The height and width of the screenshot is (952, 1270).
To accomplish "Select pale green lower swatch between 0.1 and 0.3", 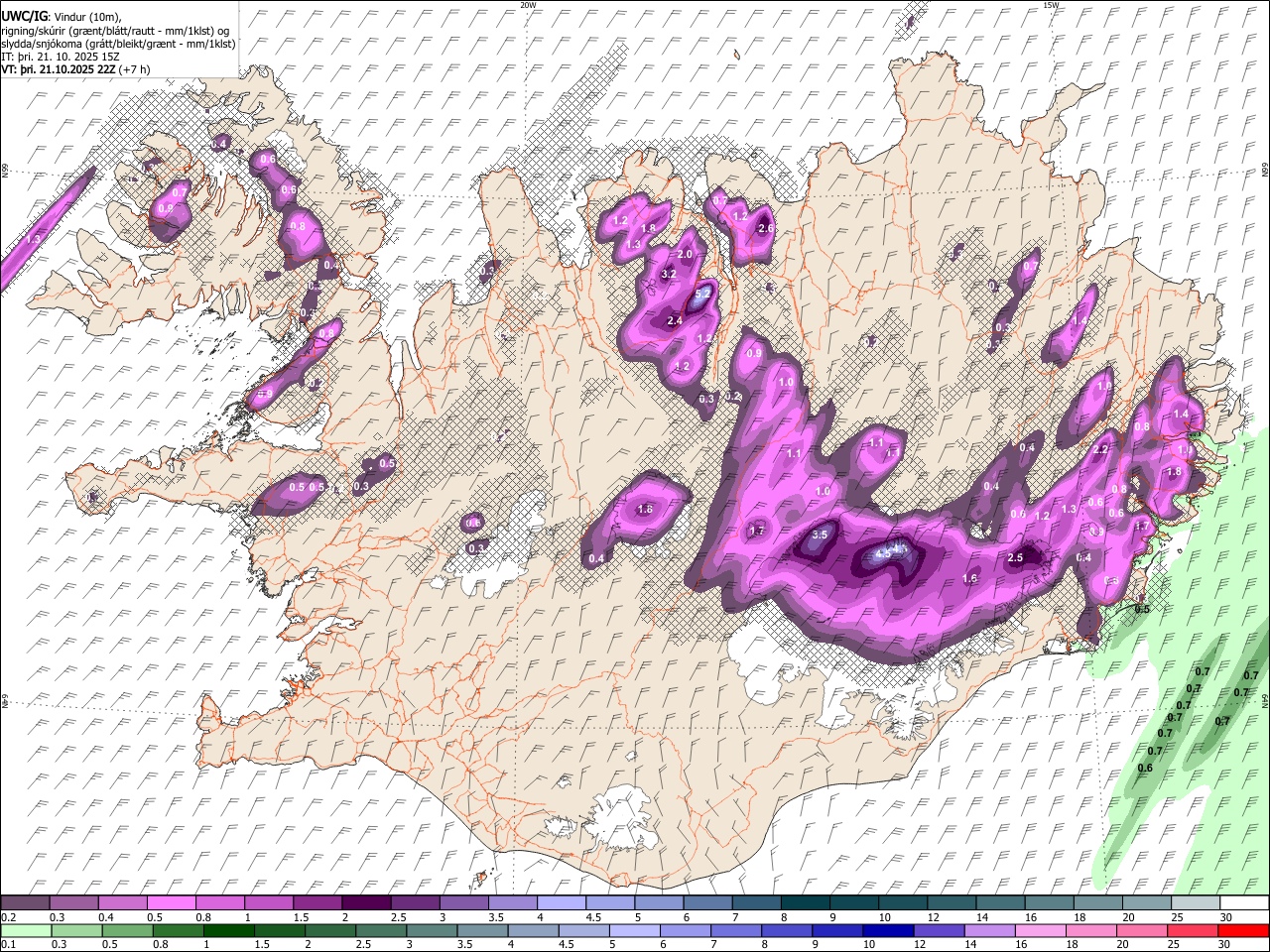I will 27,930.
